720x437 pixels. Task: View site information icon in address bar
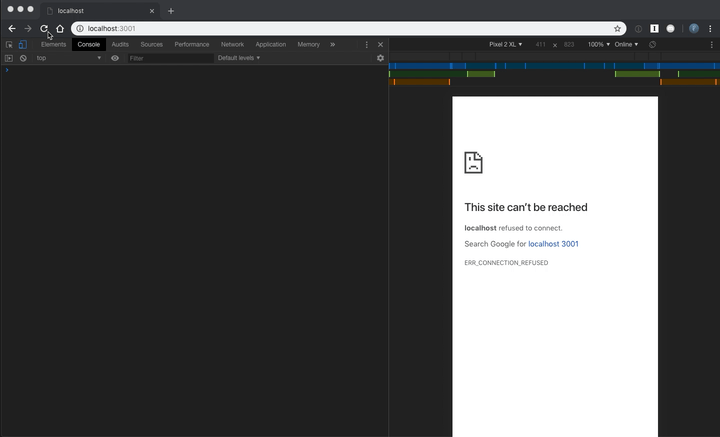[x=80, y=28]
